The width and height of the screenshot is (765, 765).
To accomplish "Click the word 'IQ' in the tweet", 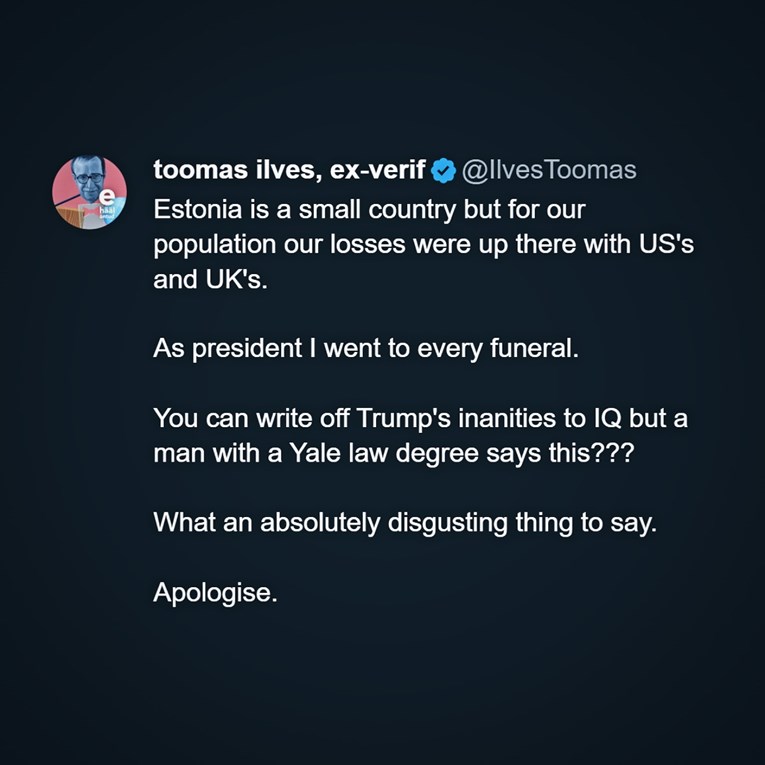I will [602, 417].
